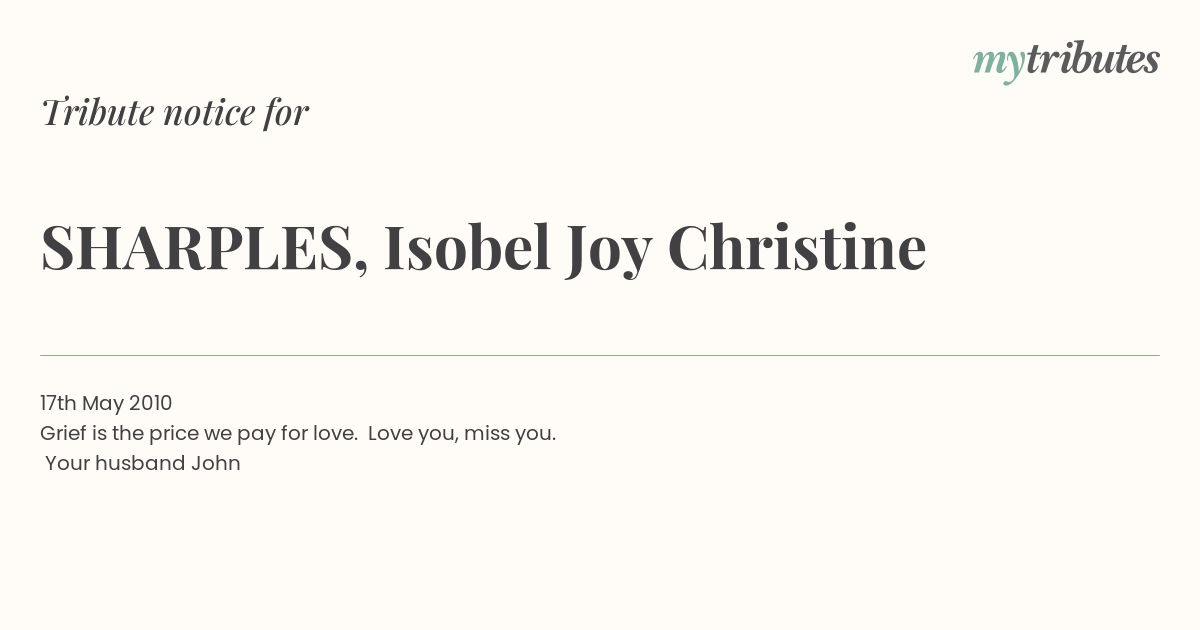Click the horizontal divider line below the name

point(600,355)
